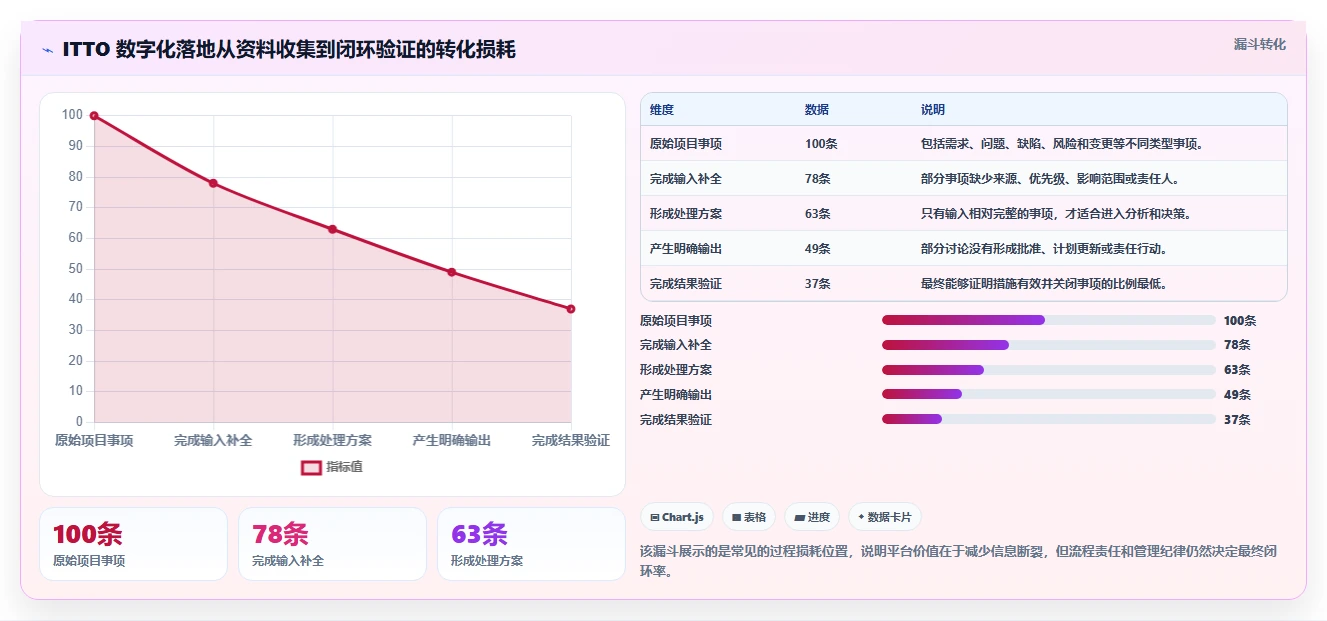The height and width of the screenshot is (621, 1327).
Task: Click the description starting 包括需求、问题、缺陷
Action: (1062, 144)
